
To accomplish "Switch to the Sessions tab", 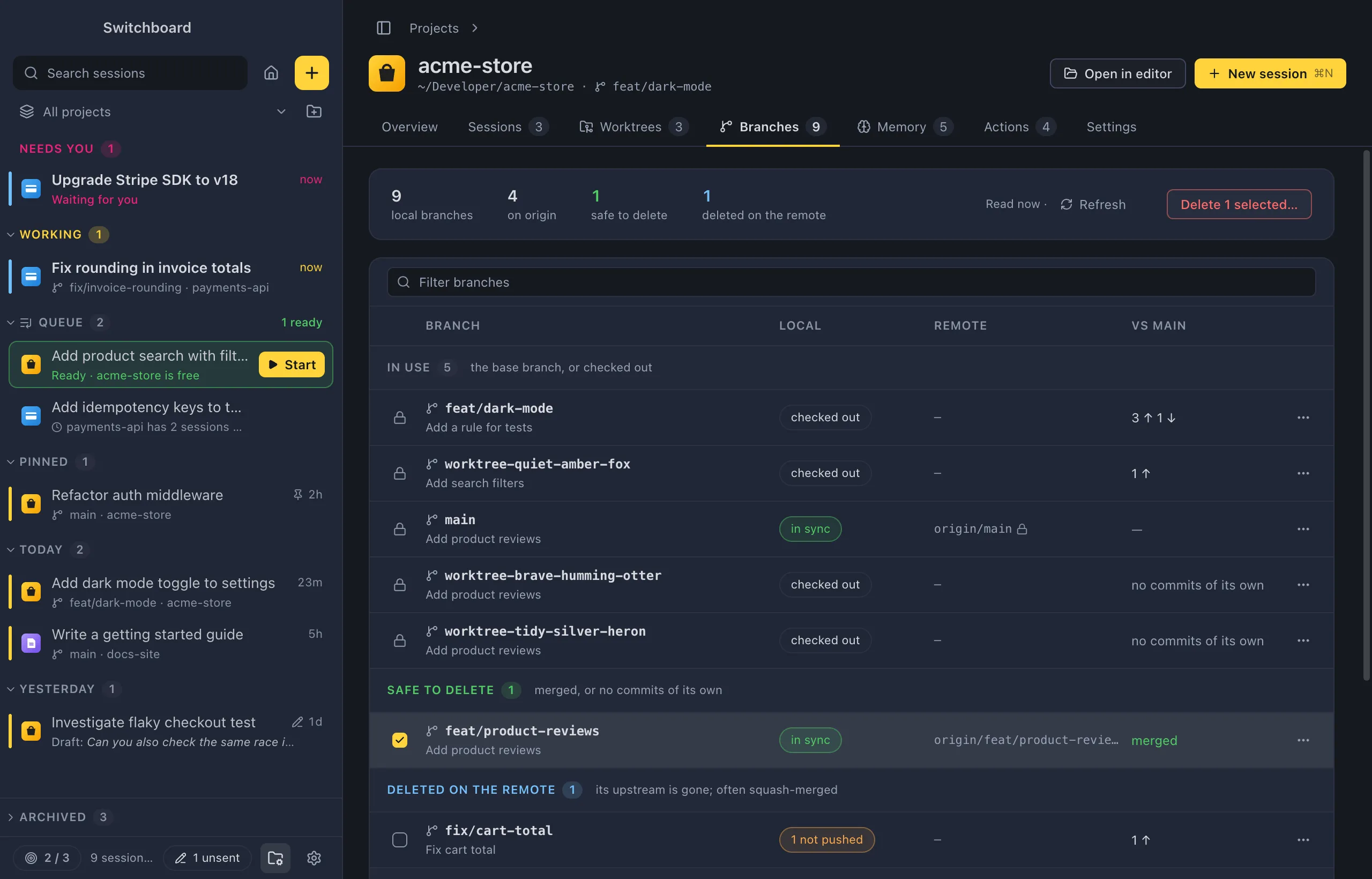I will (x=508, y=126).
